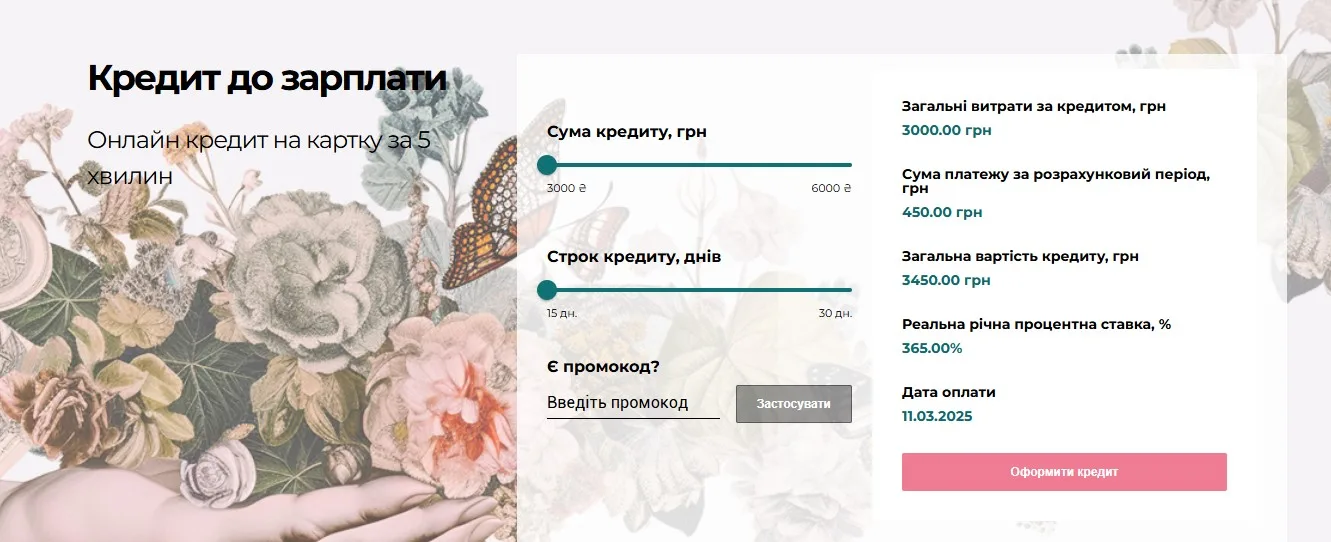
Task: Click the payment date '11.03.2025'
Action: [937, 416]
